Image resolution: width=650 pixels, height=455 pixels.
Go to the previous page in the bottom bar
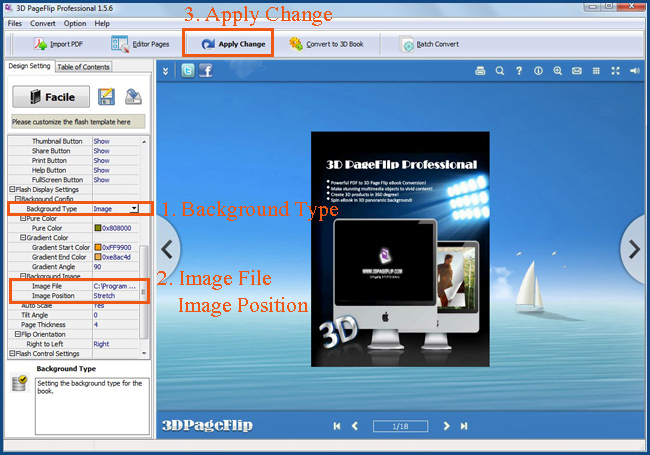(355, 426)
